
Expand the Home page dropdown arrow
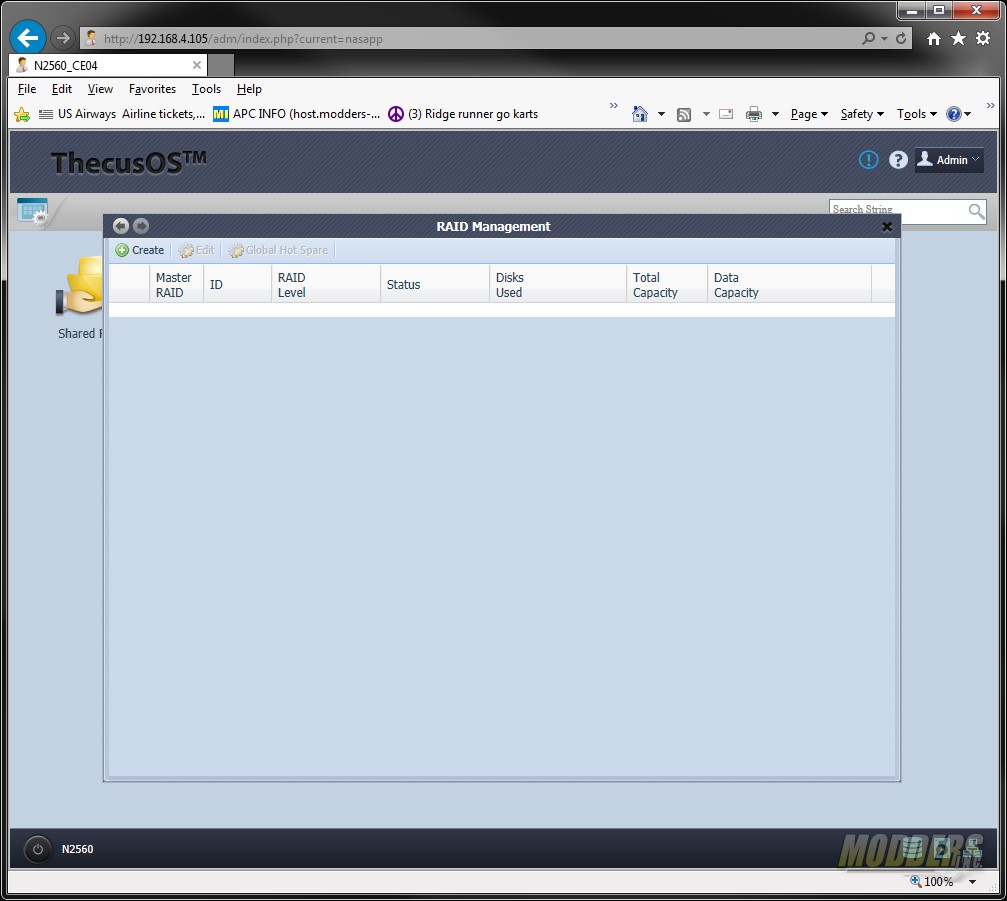(x=661, y=114)
